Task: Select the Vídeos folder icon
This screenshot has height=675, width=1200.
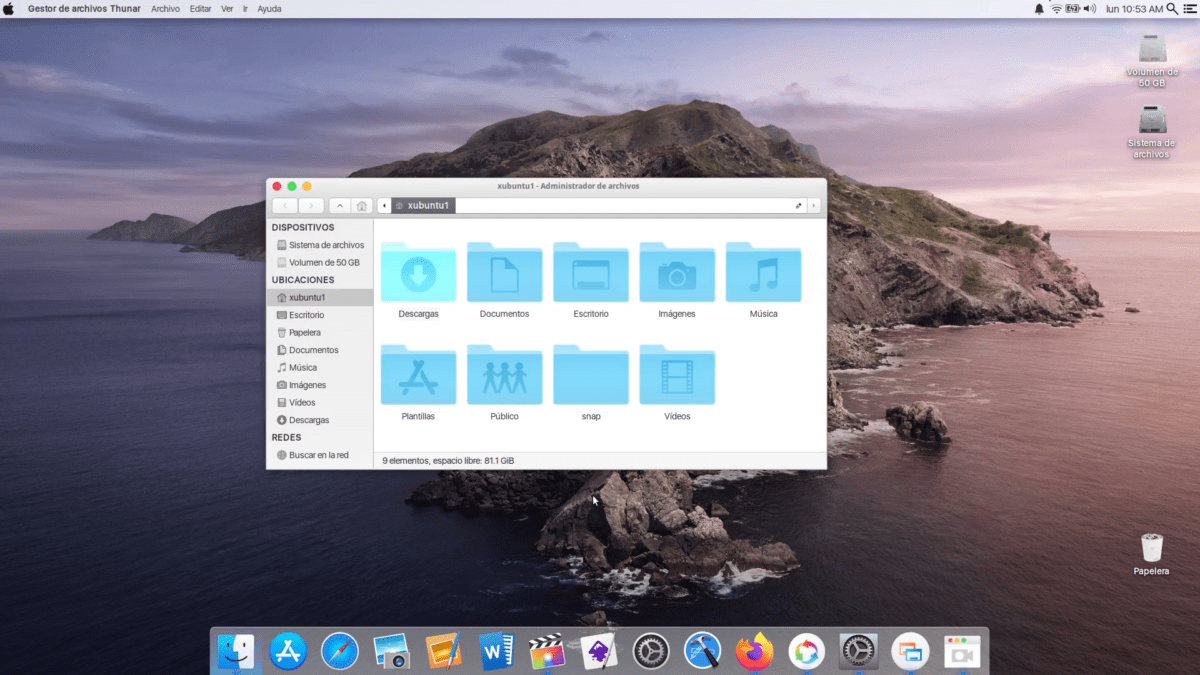Action: tap(677, 375)
